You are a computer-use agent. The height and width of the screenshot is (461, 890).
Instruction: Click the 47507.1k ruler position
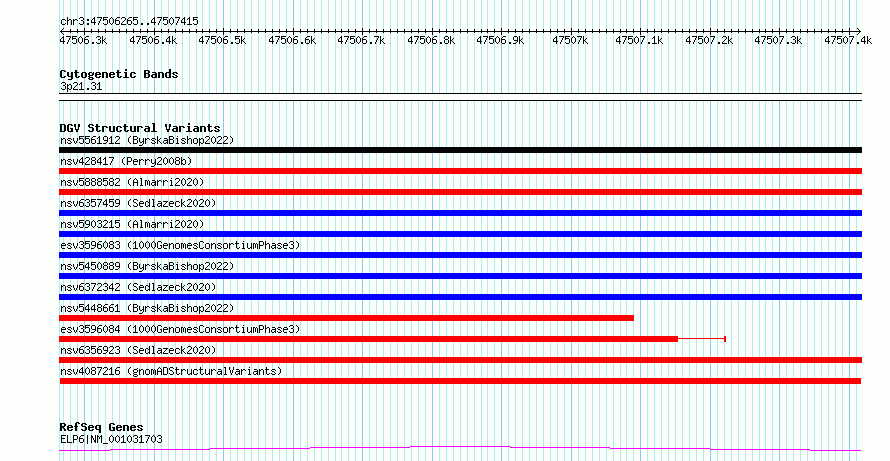point(640,40)
